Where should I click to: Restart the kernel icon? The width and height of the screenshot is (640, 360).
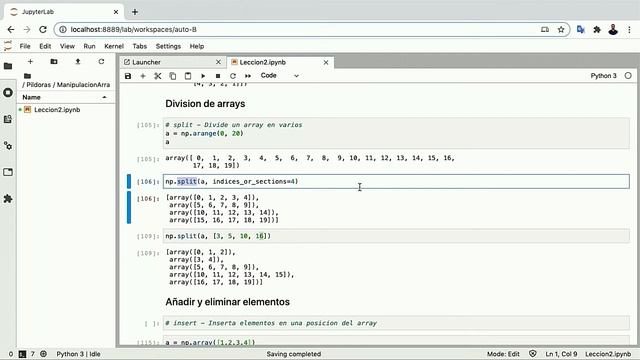coord(233,76)
